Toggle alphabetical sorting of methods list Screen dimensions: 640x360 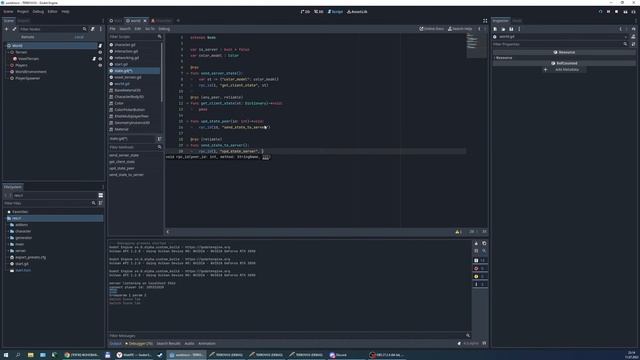[159, 139]
